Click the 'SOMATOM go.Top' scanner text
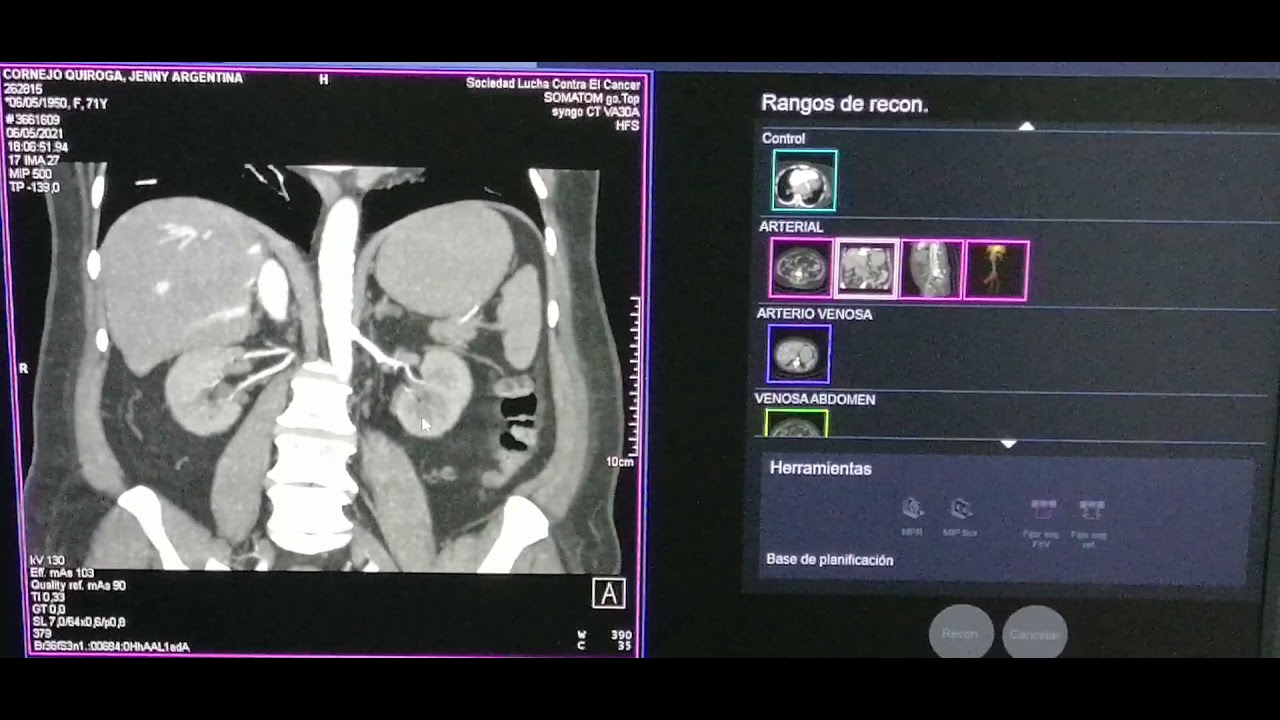Screen dimensions: 1280x720 [591, 98]
